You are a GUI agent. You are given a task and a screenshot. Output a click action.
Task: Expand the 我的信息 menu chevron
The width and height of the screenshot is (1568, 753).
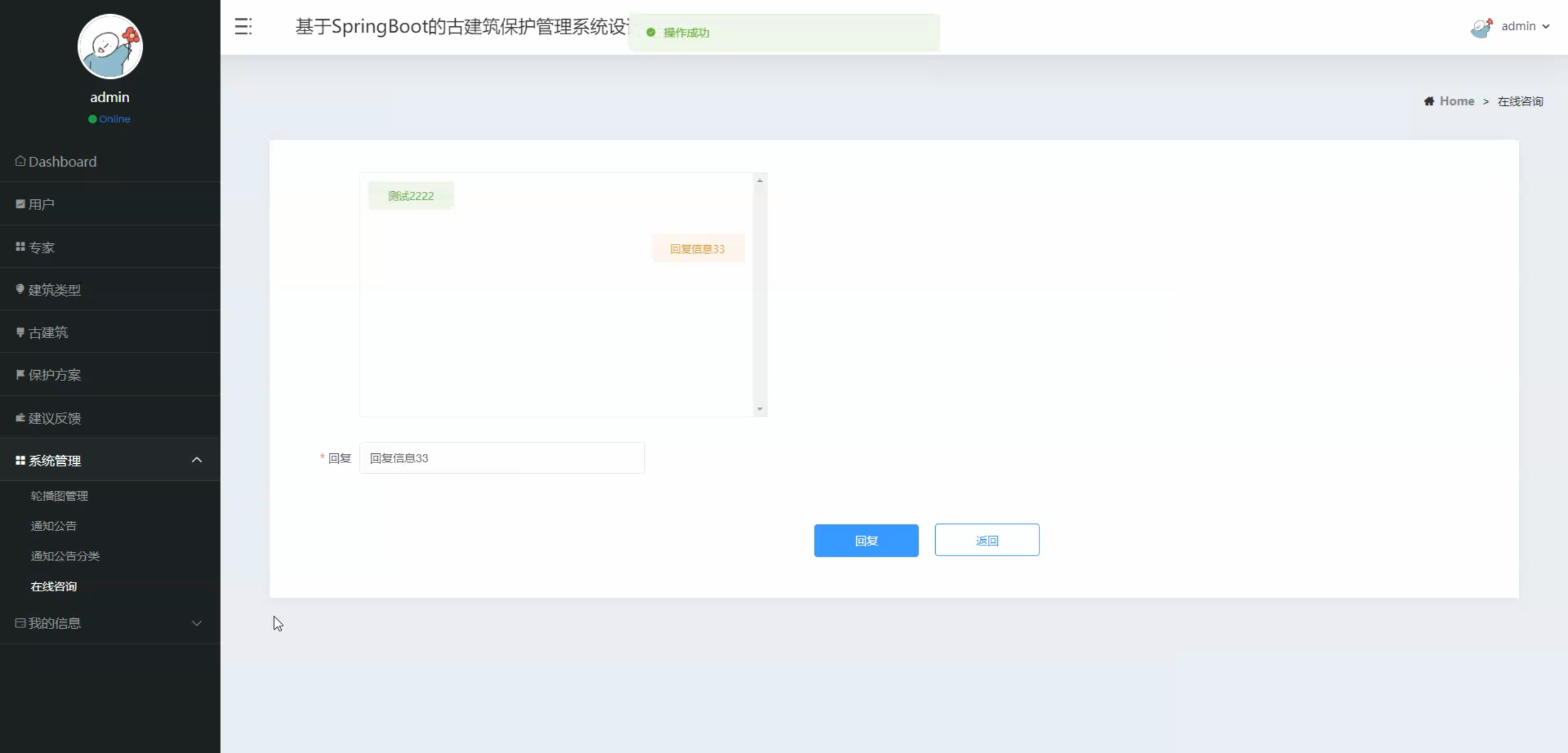click(x=197, y=623)
